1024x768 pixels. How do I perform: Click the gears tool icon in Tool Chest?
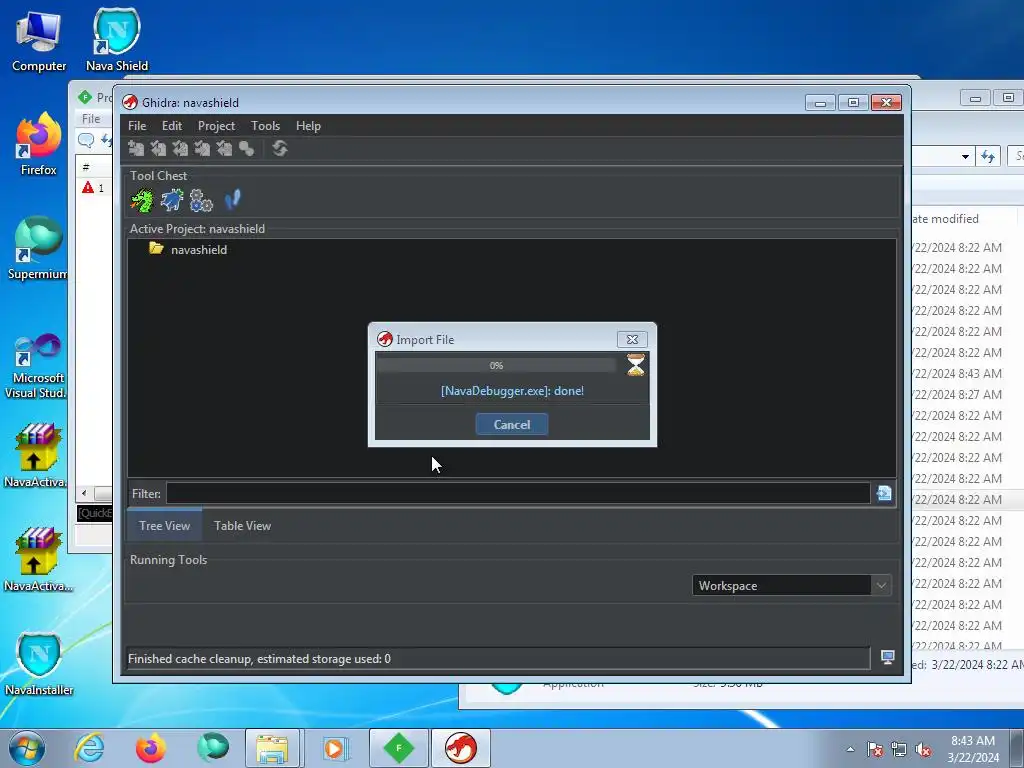point(201,200)
